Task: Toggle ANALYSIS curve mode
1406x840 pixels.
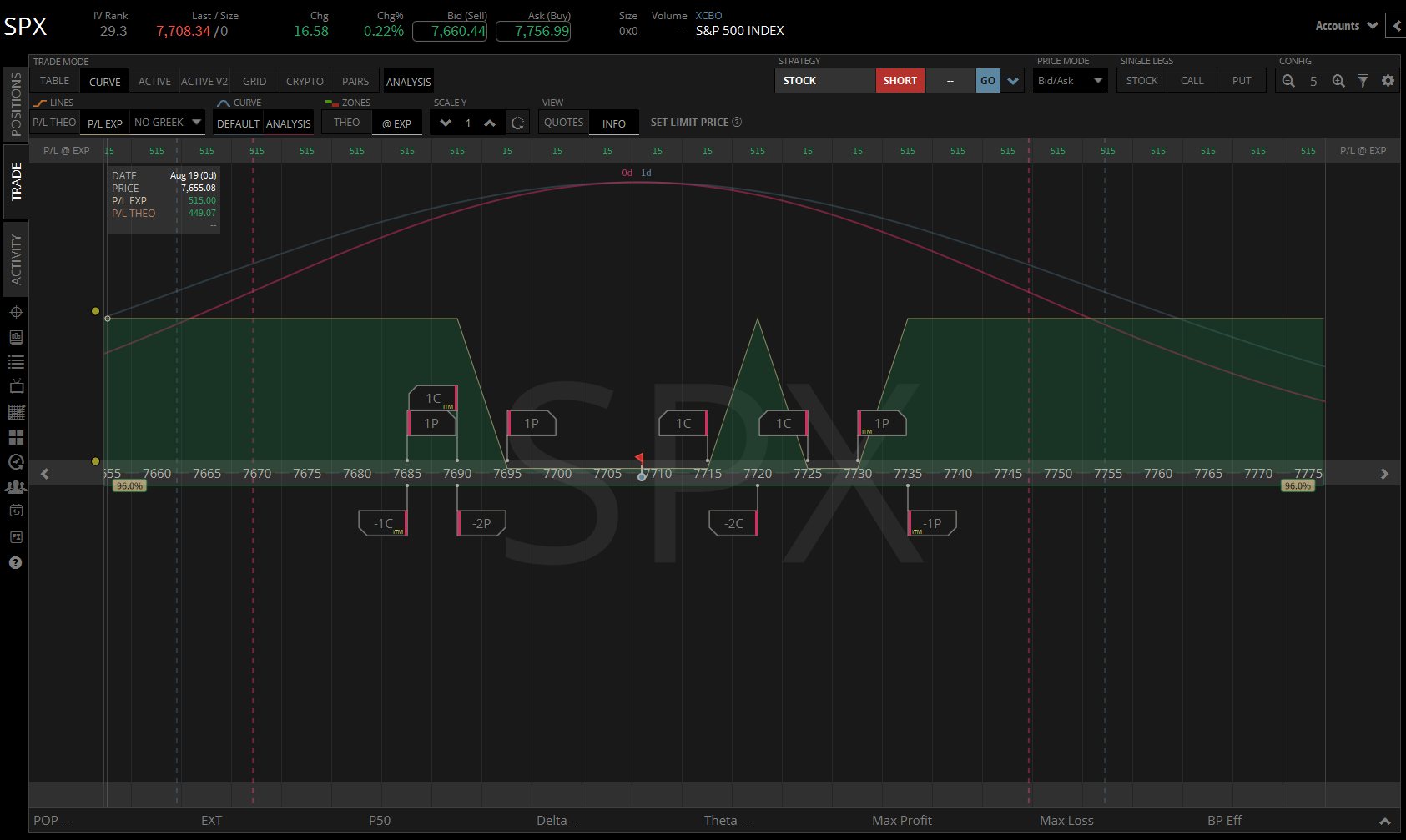Action: (289, 123)
